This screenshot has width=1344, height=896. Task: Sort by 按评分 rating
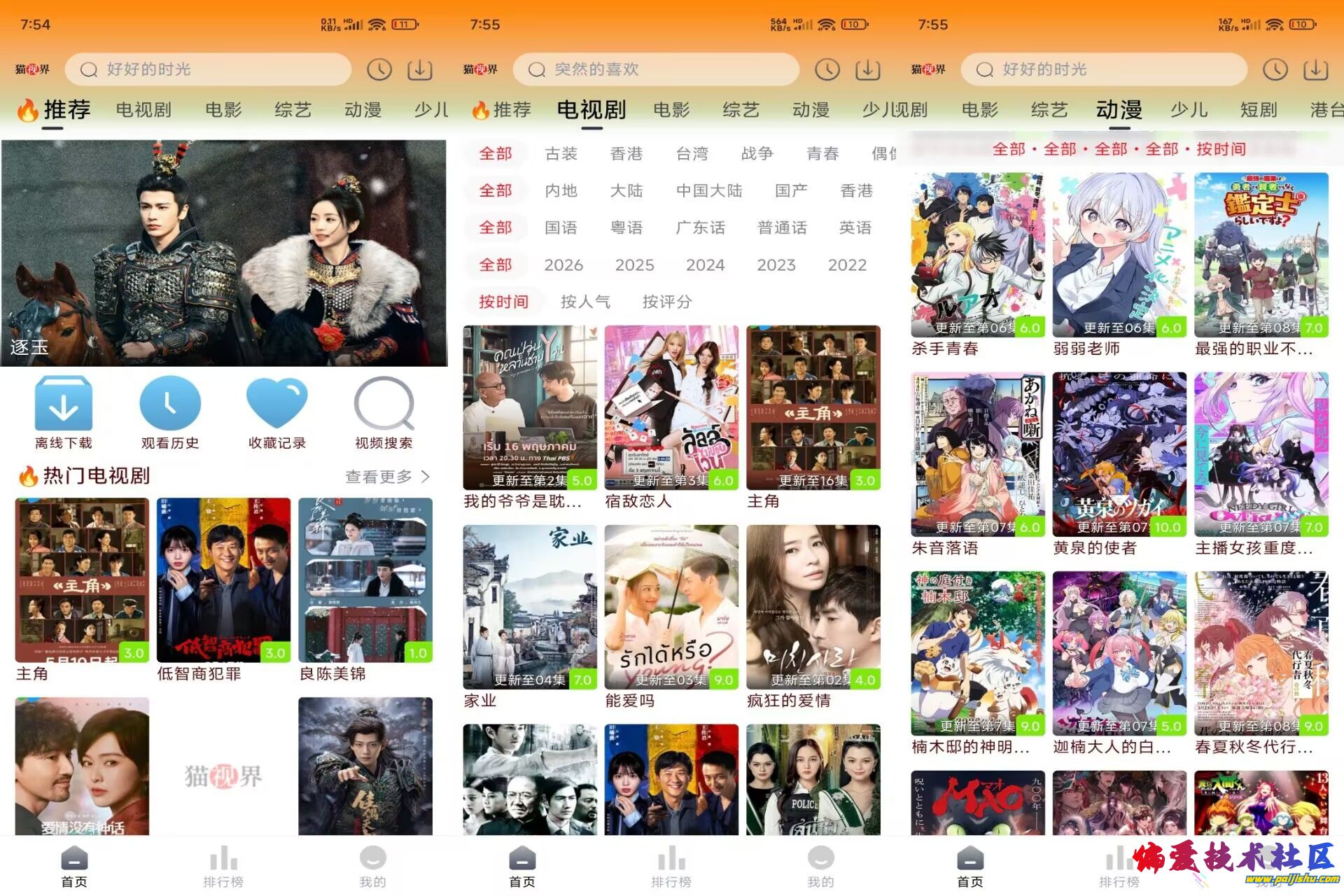click(x=668, y=302)
